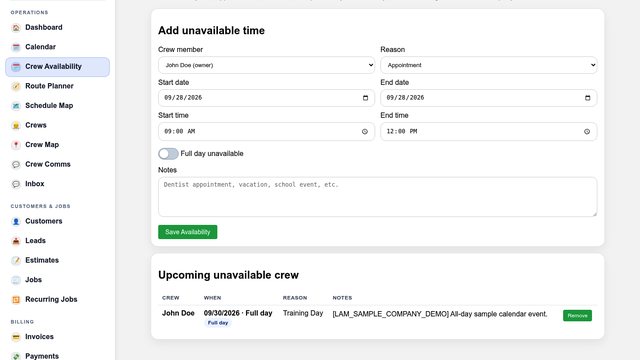
Task: Open Inbox in the sidebar
Action: pyautogui.click(x=58, y=184)
